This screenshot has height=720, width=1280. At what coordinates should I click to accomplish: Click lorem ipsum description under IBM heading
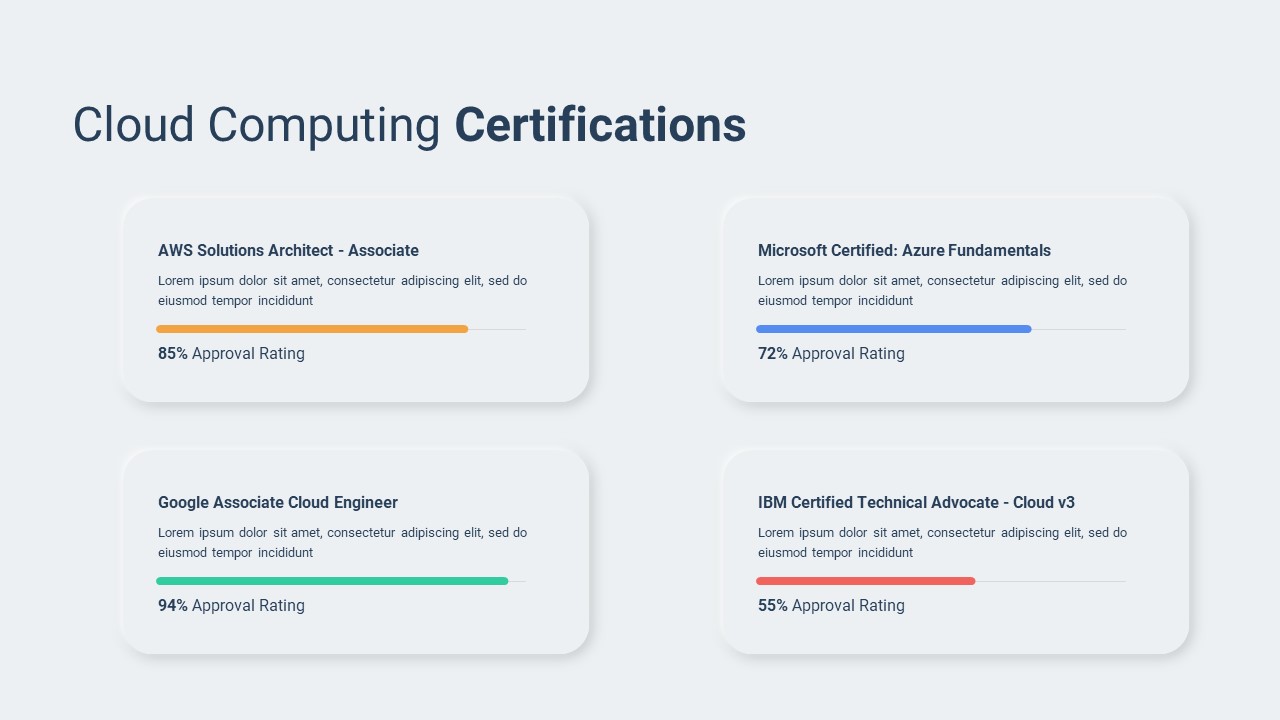tap(942, 542)
